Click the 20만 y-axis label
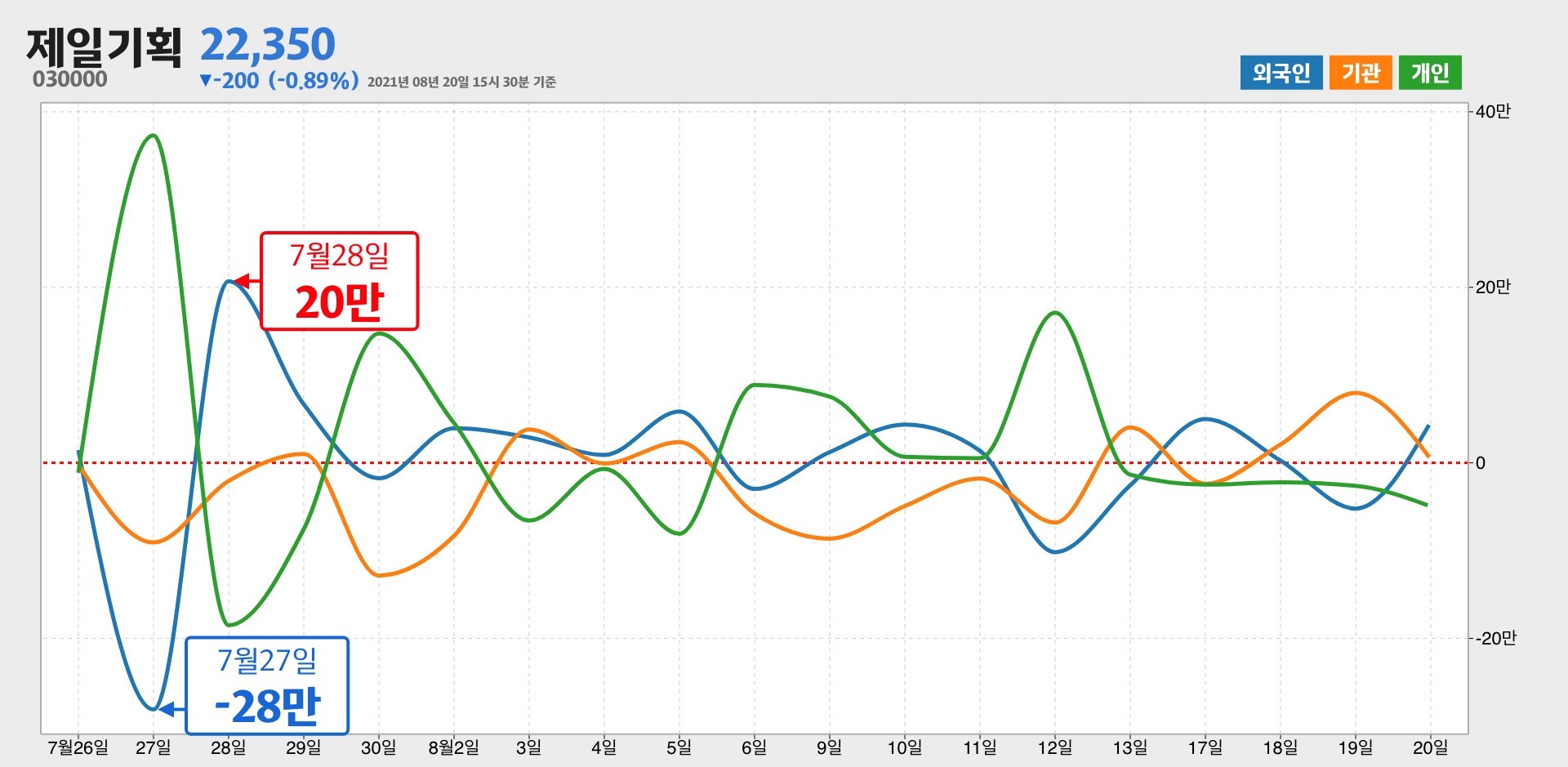The width and height of the screenshot is (1568, 767). pos(1493,287)
